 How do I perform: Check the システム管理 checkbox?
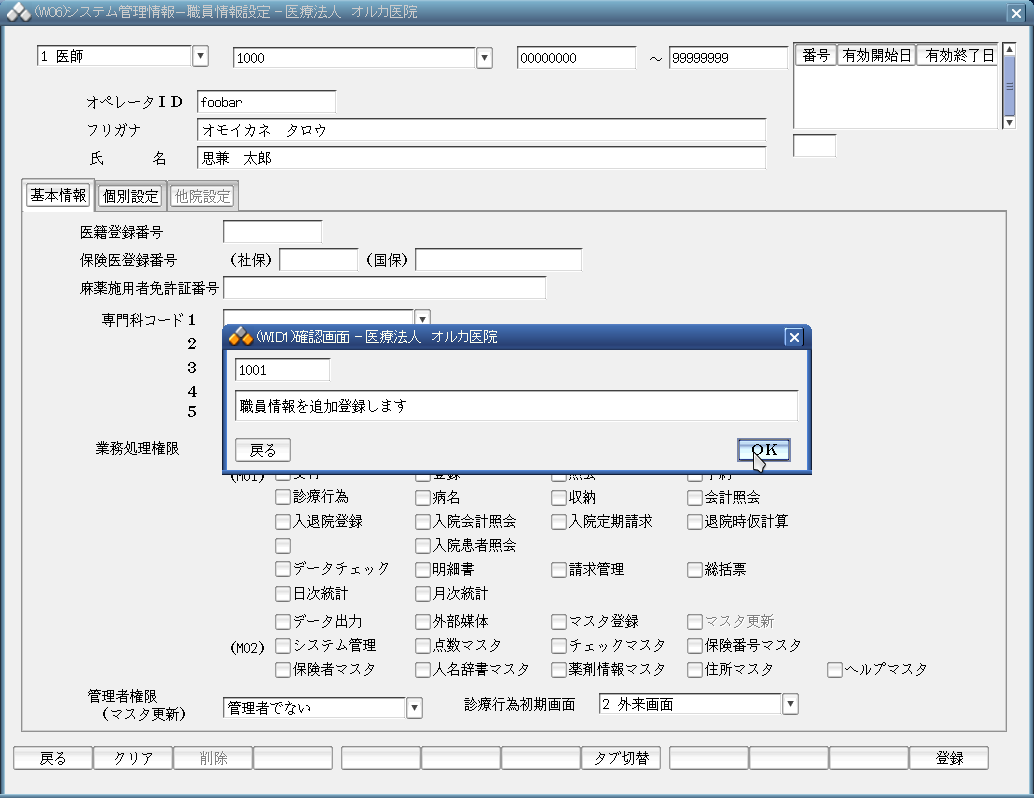[283, 646]
